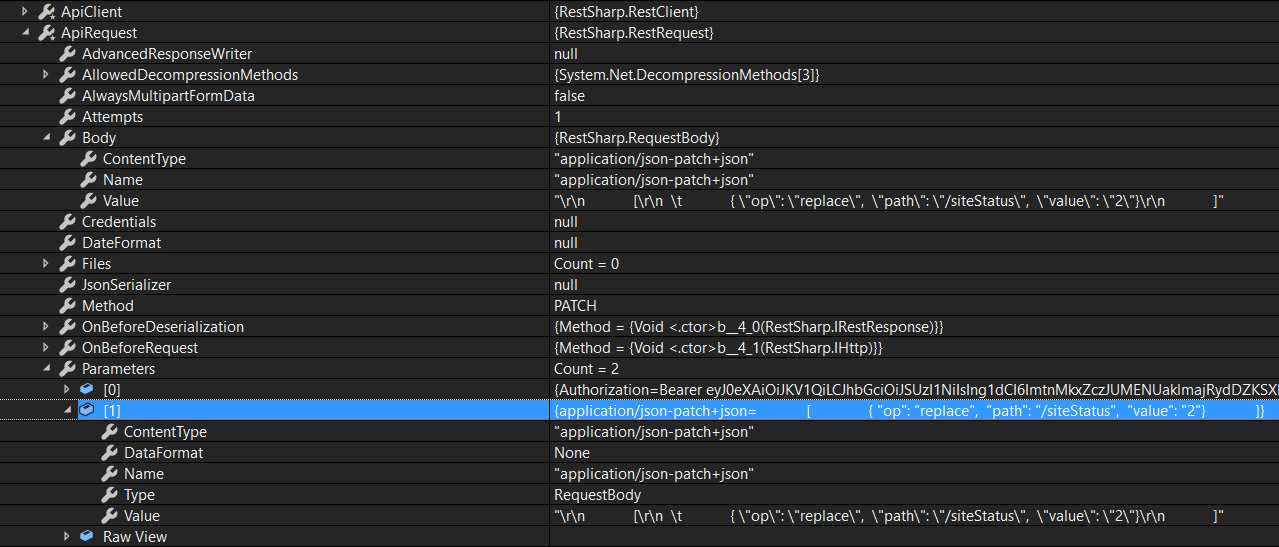Click the Count = 2 value
1279x547 pixels.
pos(586,369)
